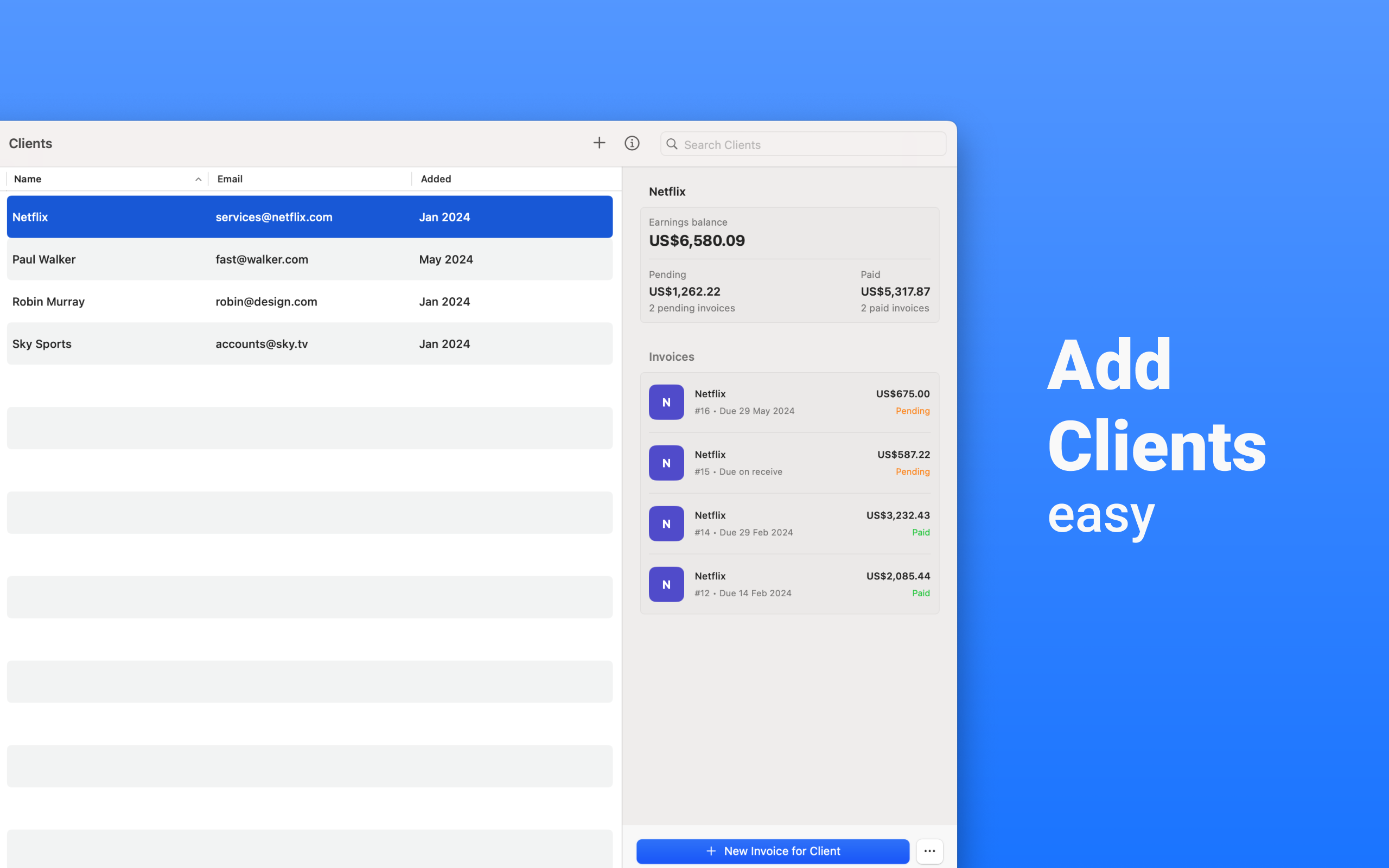Image resolution: width=1389 pixels, height=868 pixels.
Task: Click email fast@walker.com
Action: click(x=262, y=259)
